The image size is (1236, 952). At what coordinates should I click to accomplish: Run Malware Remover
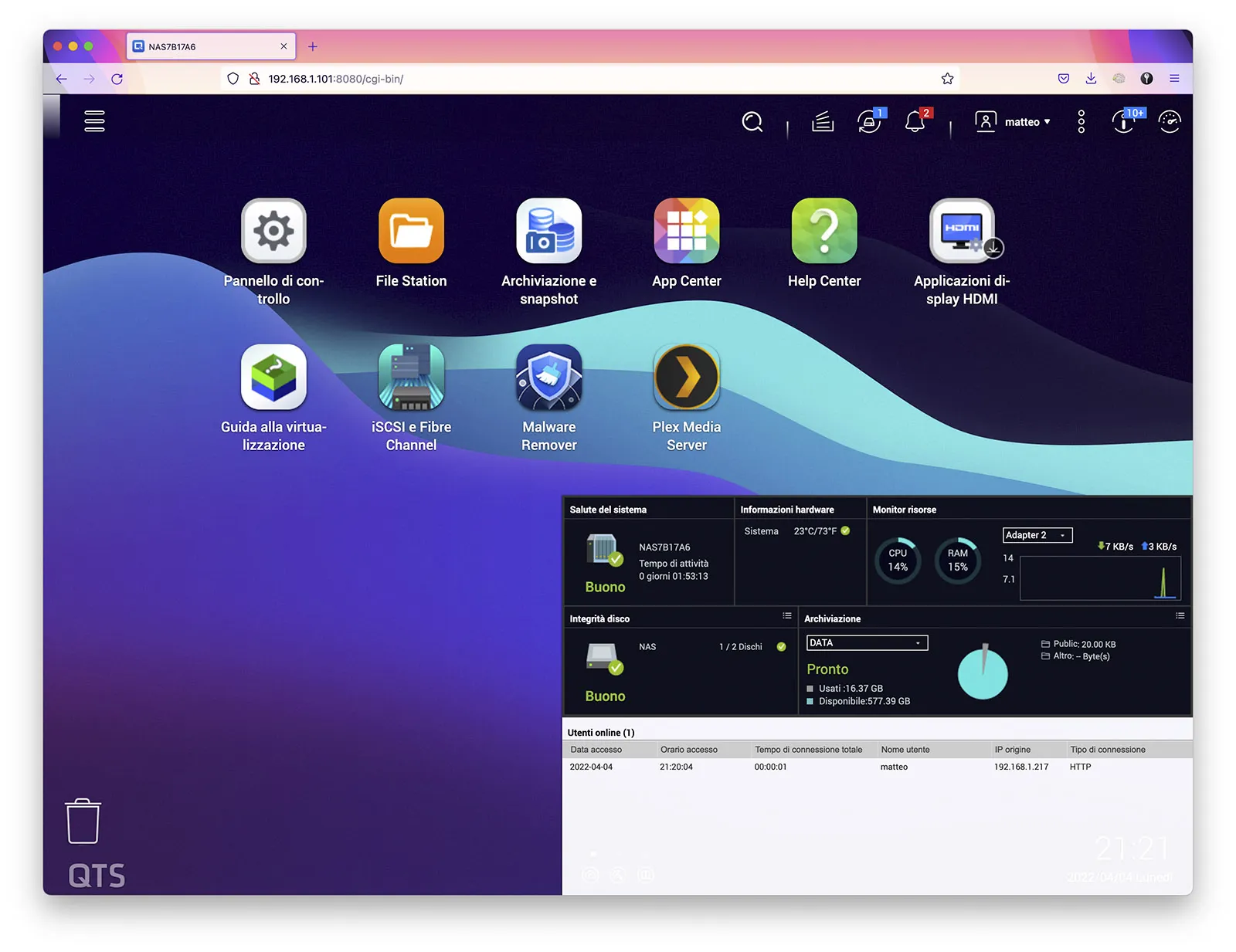548,377
